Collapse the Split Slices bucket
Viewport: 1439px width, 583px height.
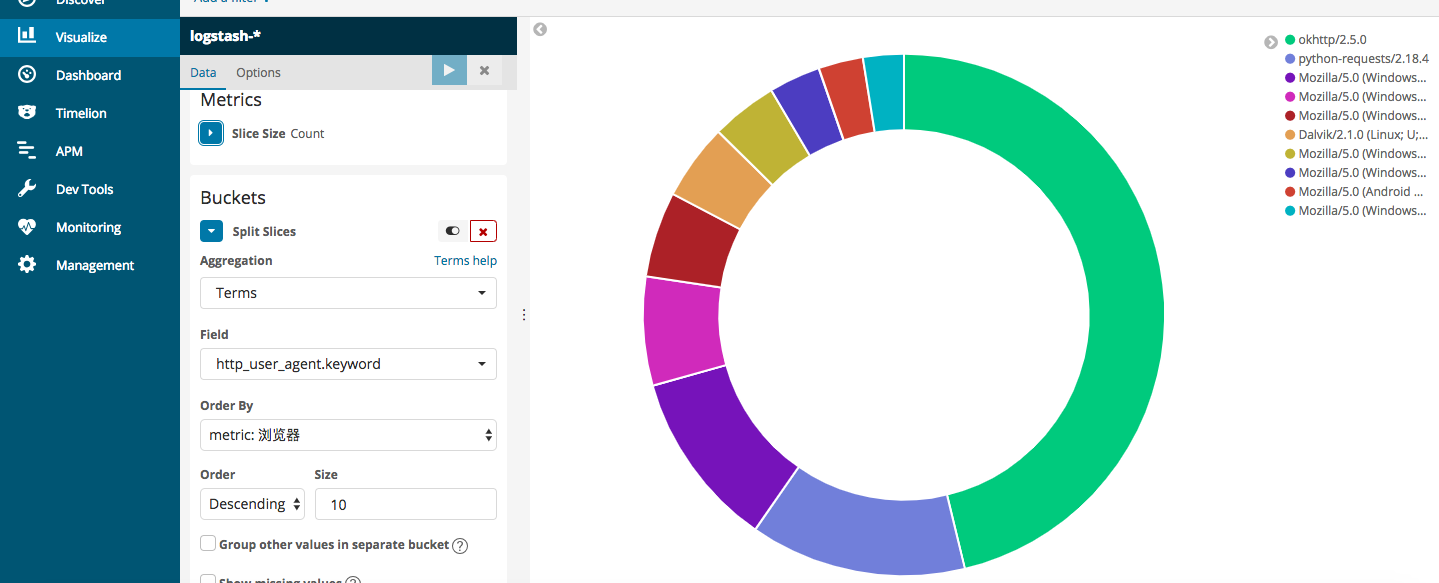[x=211, y=231]
